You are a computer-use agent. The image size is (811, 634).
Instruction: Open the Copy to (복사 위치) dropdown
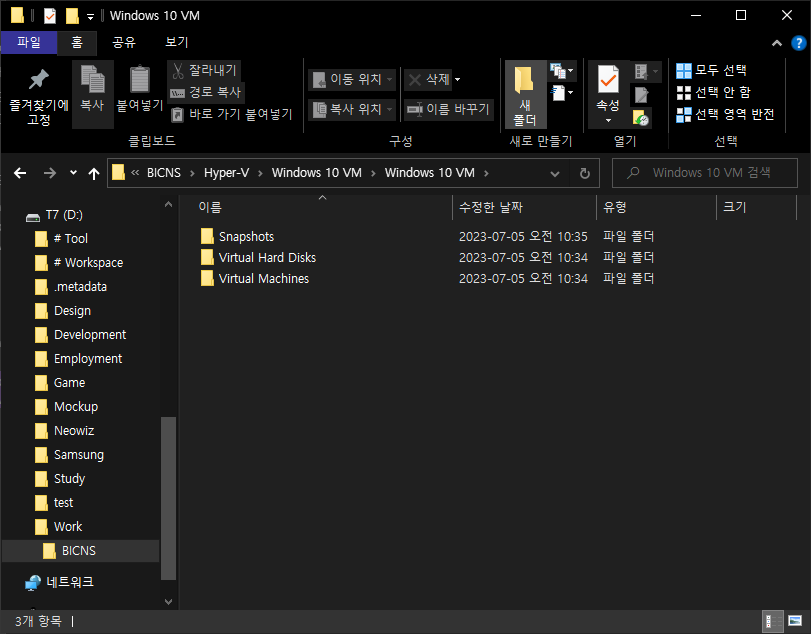(x=352, y=109)
